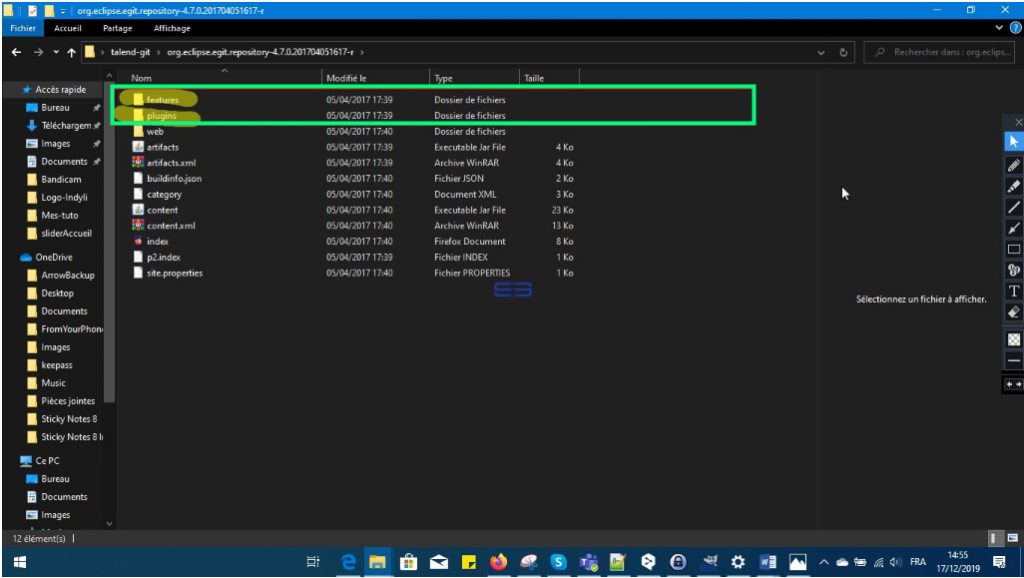Open keepass folder under OneDrive
The width and height of the screenshot is (1024, 578).
click(57, 365)
